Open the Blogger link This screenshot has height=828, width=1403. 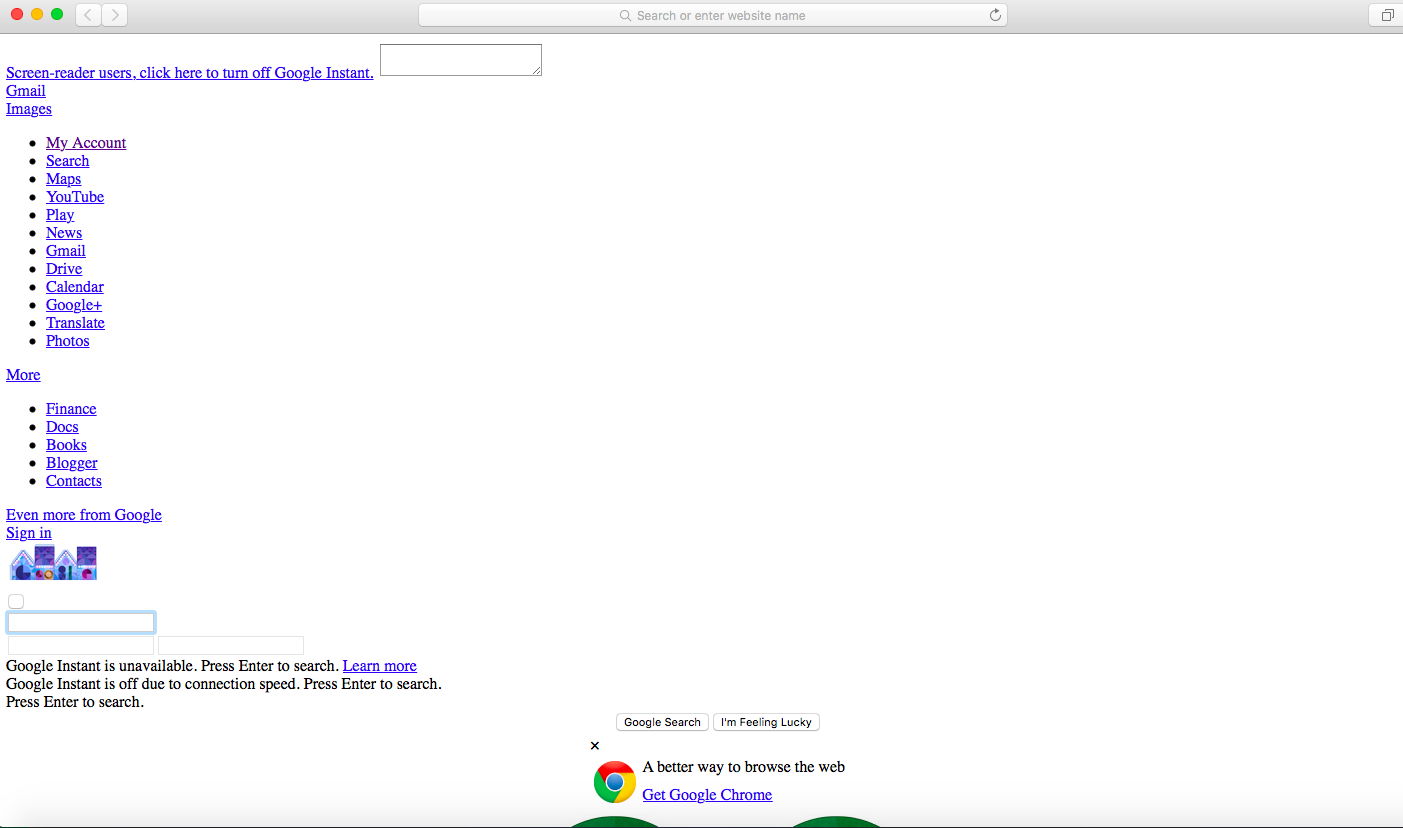point(72,463)
